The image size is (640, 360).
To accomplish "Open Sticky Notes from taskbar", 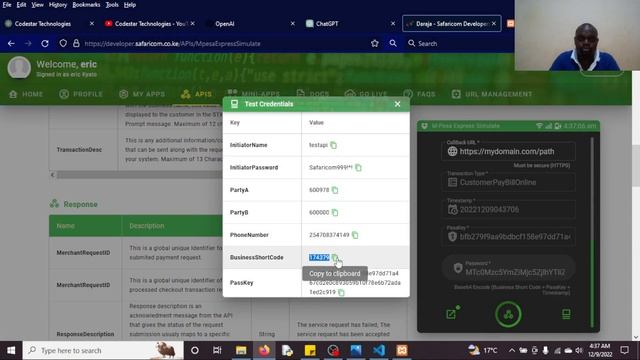I will (x=310, y=350).
